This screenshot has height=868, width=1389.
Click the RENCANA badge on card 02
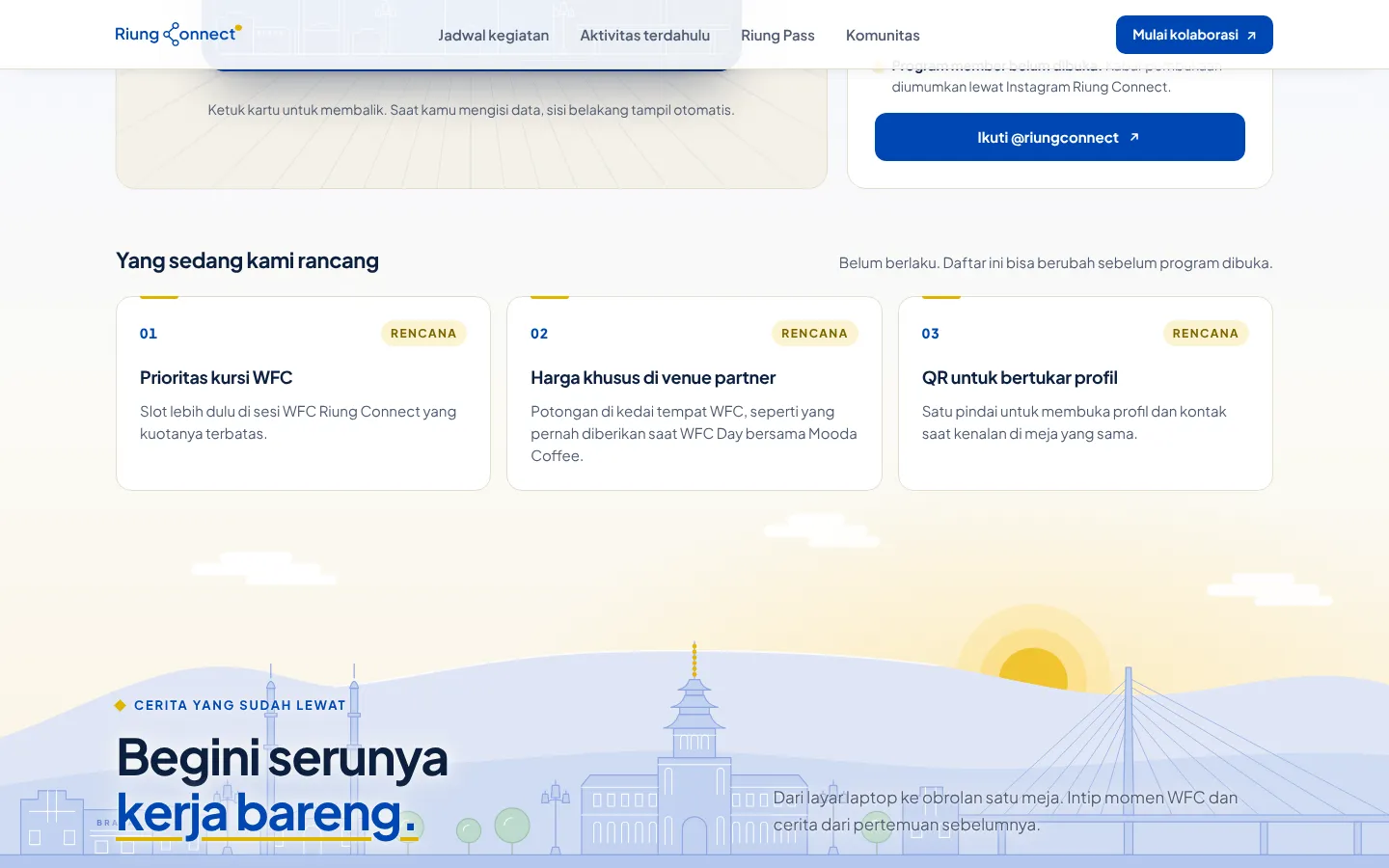coord(814,333)
